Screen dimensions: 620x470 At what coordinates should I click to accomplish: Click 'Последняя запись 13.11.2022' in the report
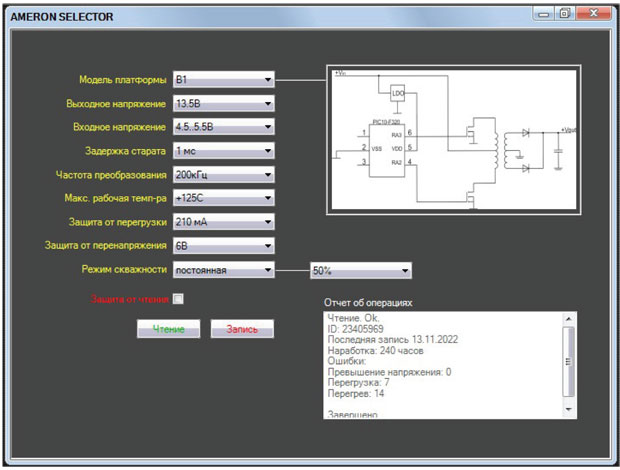coord(393,340)
